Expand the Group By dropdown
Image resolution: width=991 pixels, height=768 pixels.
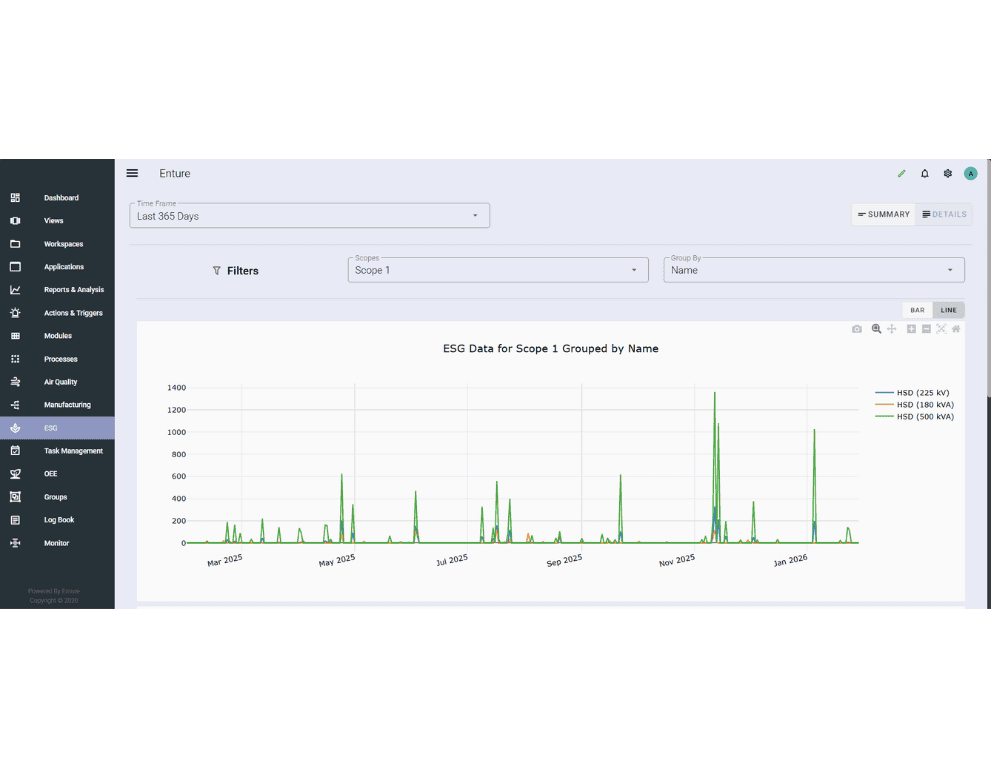coord(813,270)
